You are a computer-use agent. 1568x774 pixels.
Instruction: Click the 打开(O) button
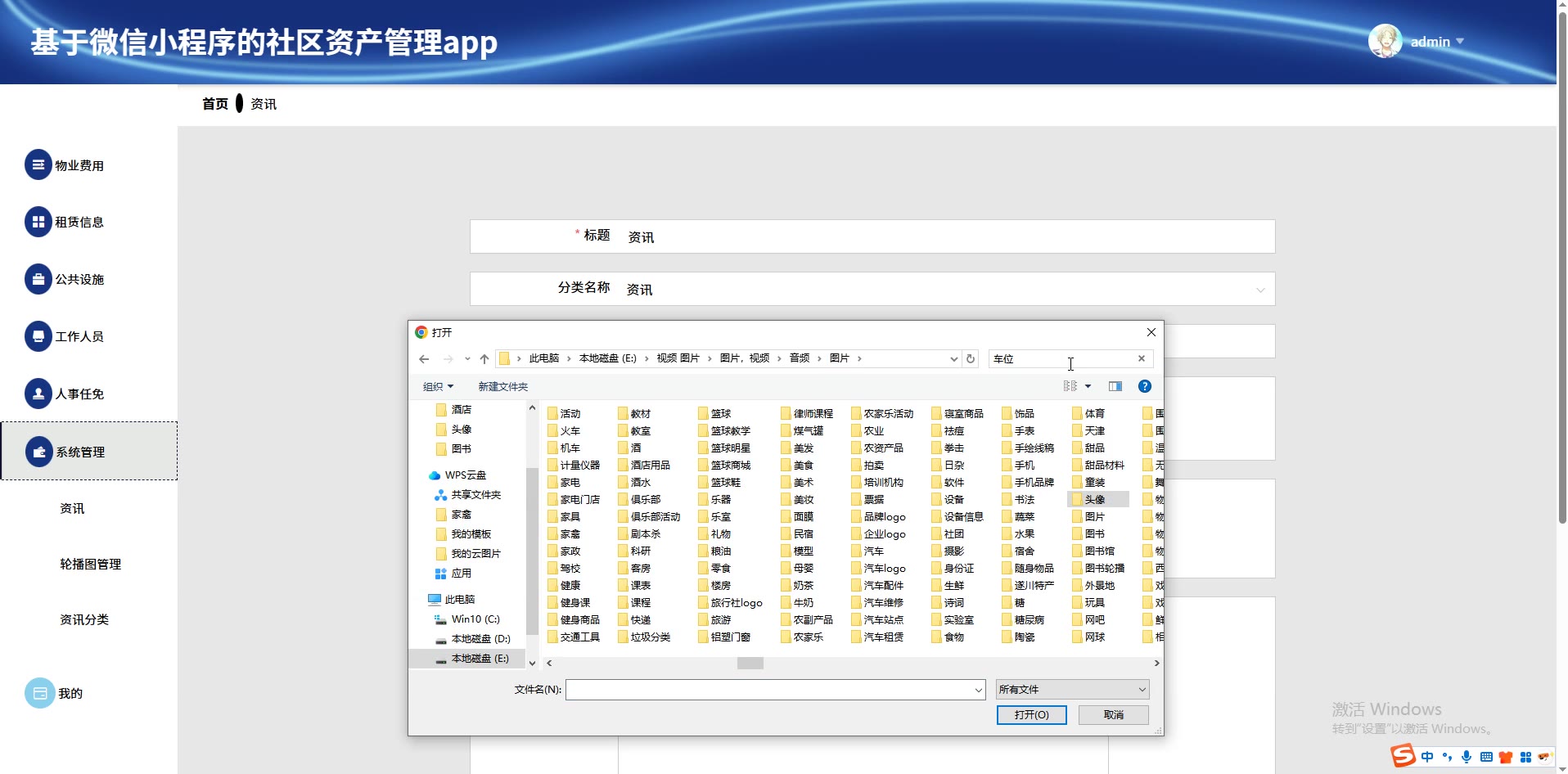coord(1031,715)
